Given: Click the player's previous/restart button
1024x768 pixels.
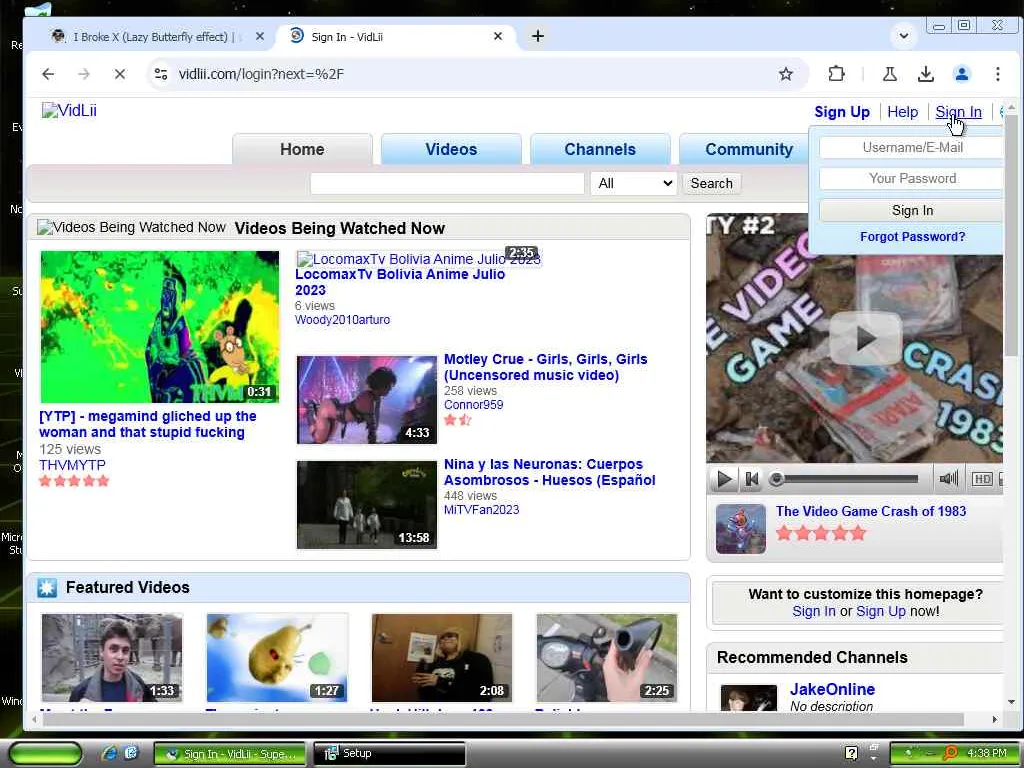Looking at the screenshot, I should [752, 479].
